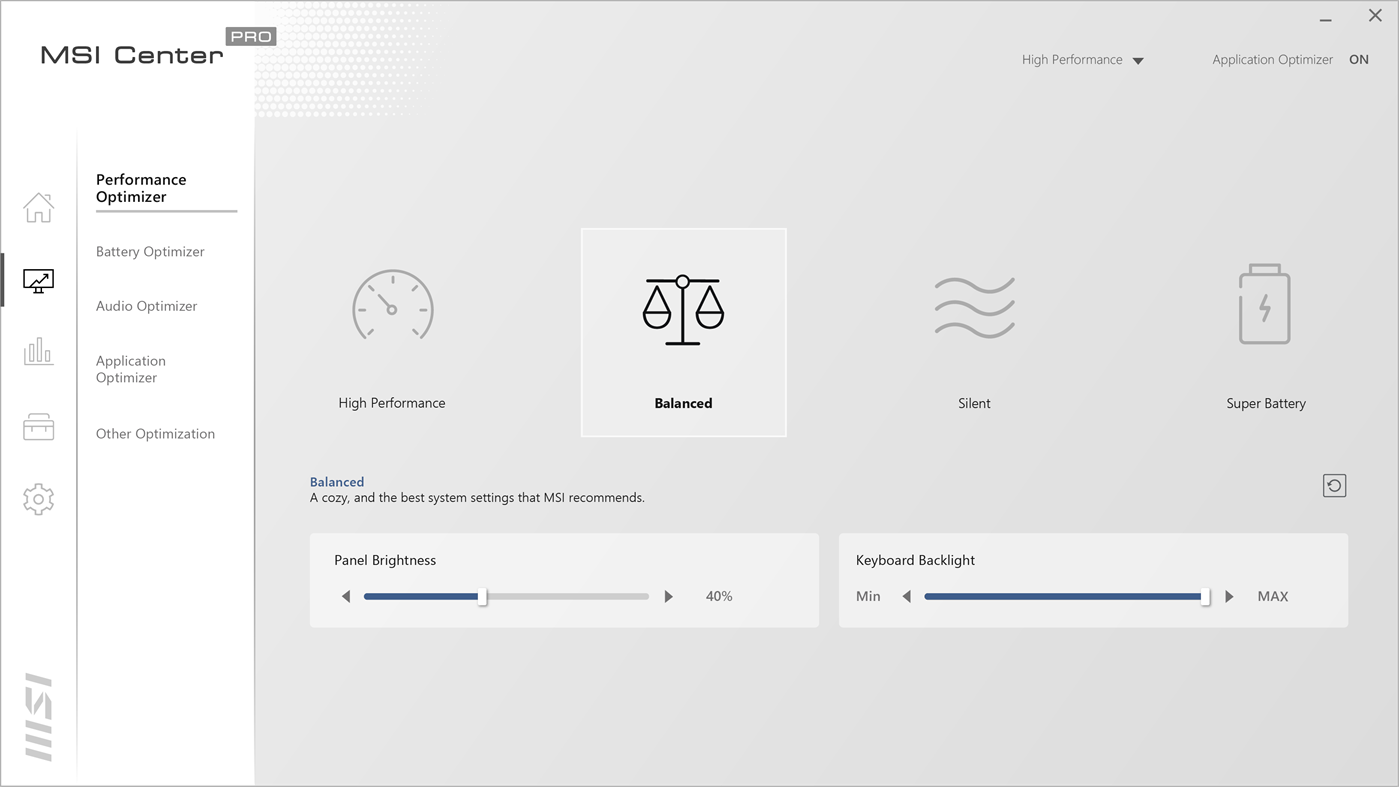Open the Home sidebar icon

point(38,208)
